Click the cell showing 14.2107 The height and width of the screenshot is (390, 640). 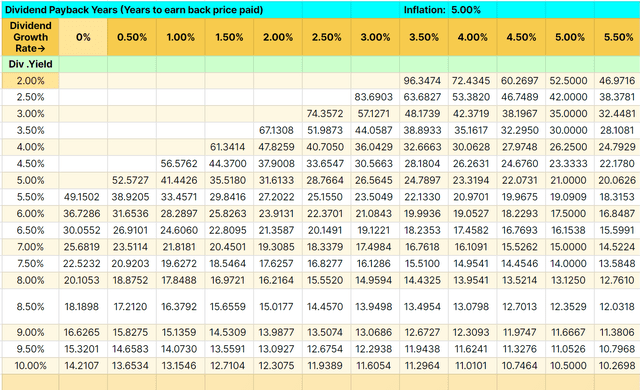click(x=83, y=366)
